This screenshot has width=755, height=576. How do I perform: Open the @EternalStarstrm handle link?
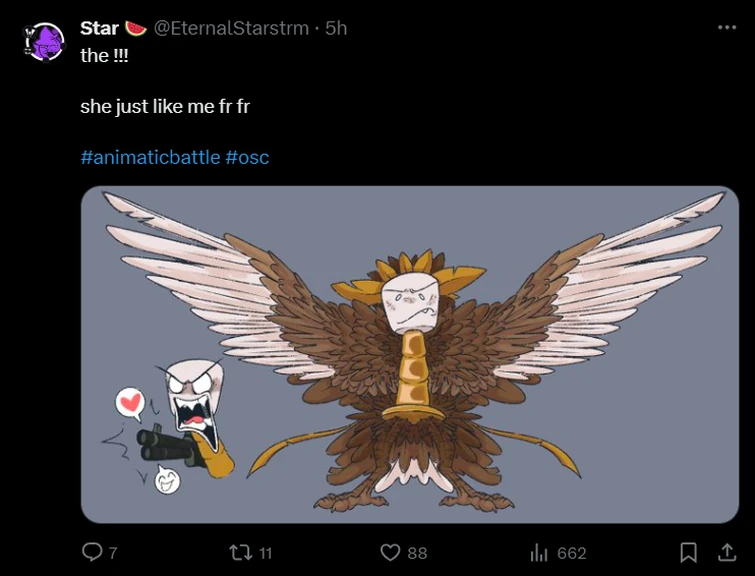(230, 28)
